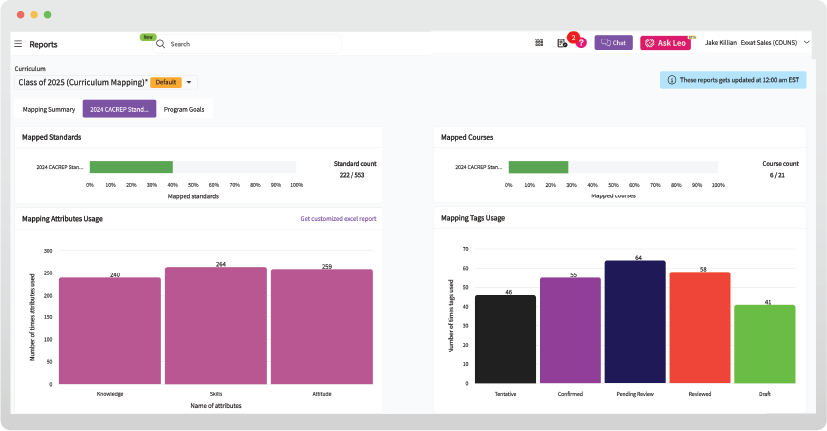Click the purple Confirmed tag bar
The height and width of the screenshot is (431, 827).
click(x=570, y=330)
